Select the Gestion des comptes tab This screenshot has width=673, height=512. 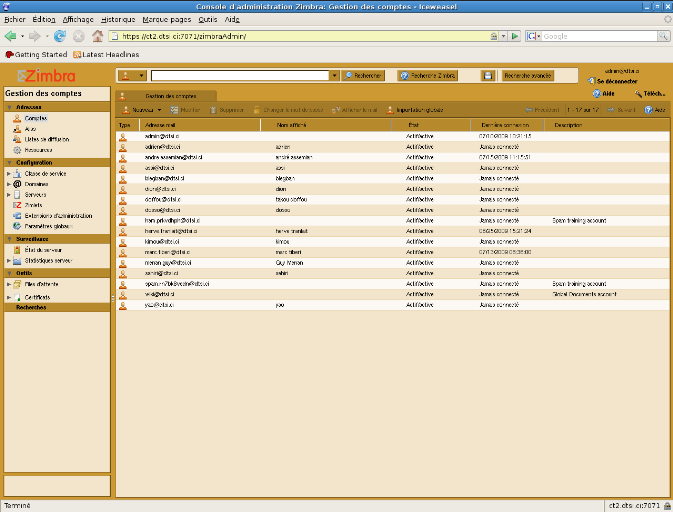pyautogui.click(x=171, y=95)
